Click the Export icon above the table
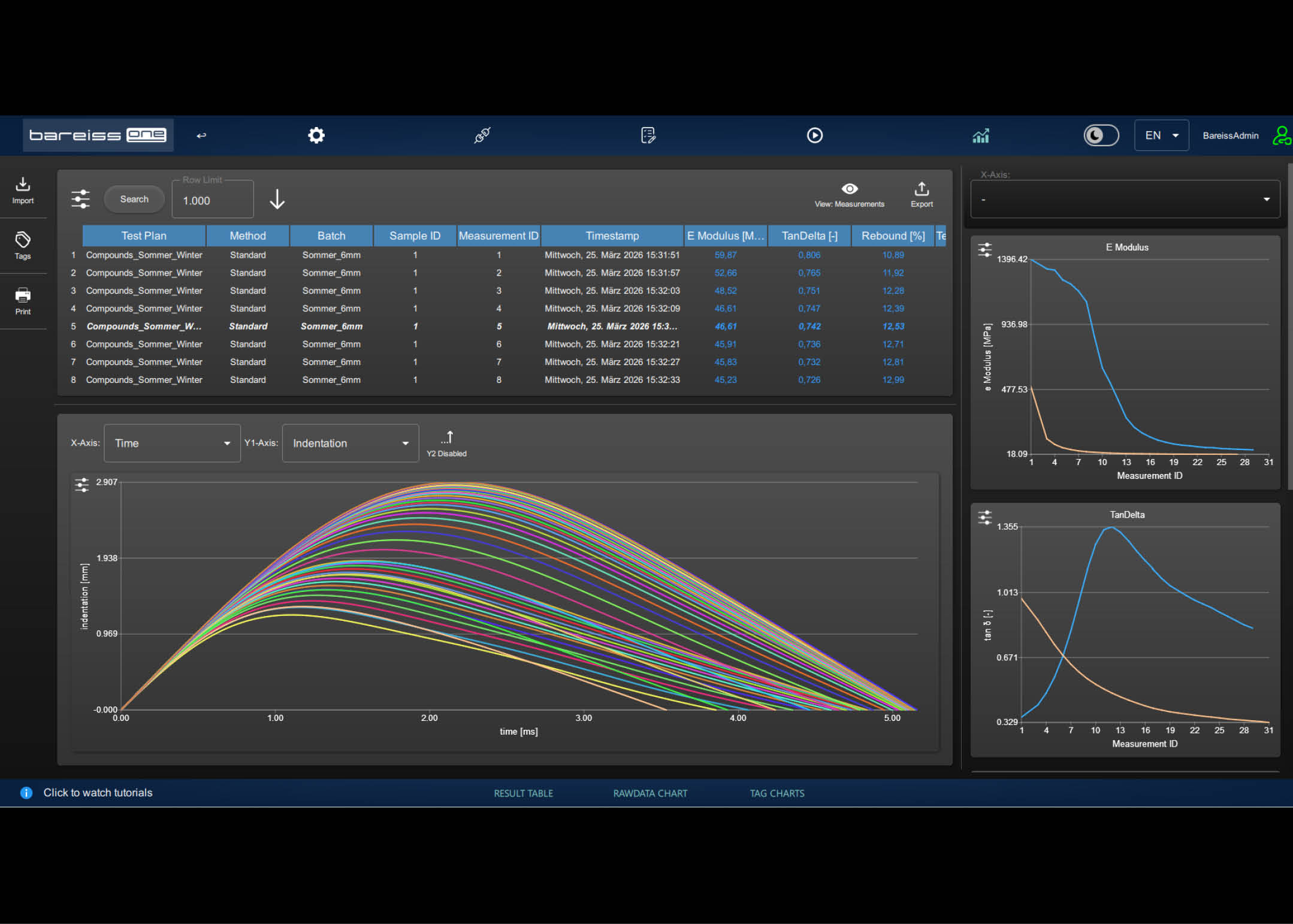Screen dimensions: 1293x924 (x=922, y=195)
